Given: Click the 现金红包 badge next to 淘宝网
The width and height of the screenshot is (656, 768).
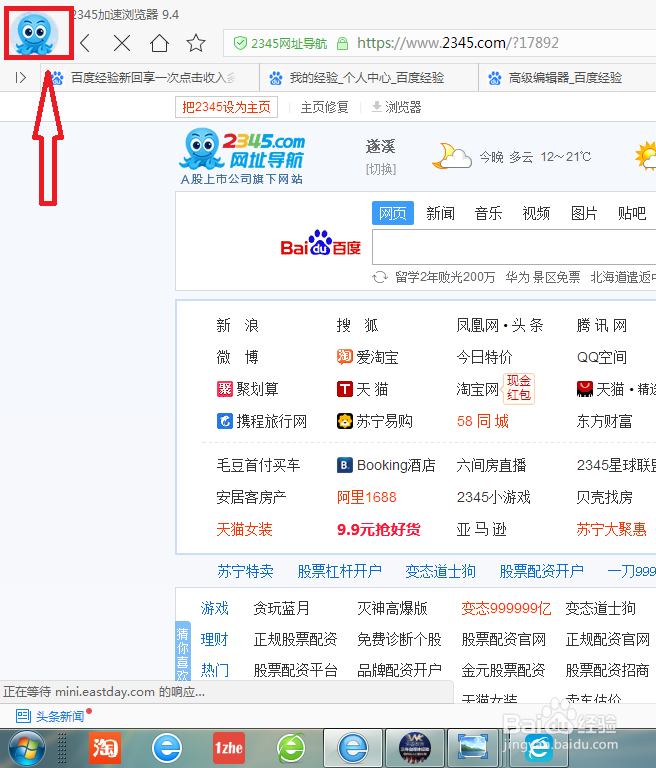Looking at the screenshot, I should point(519,388).
